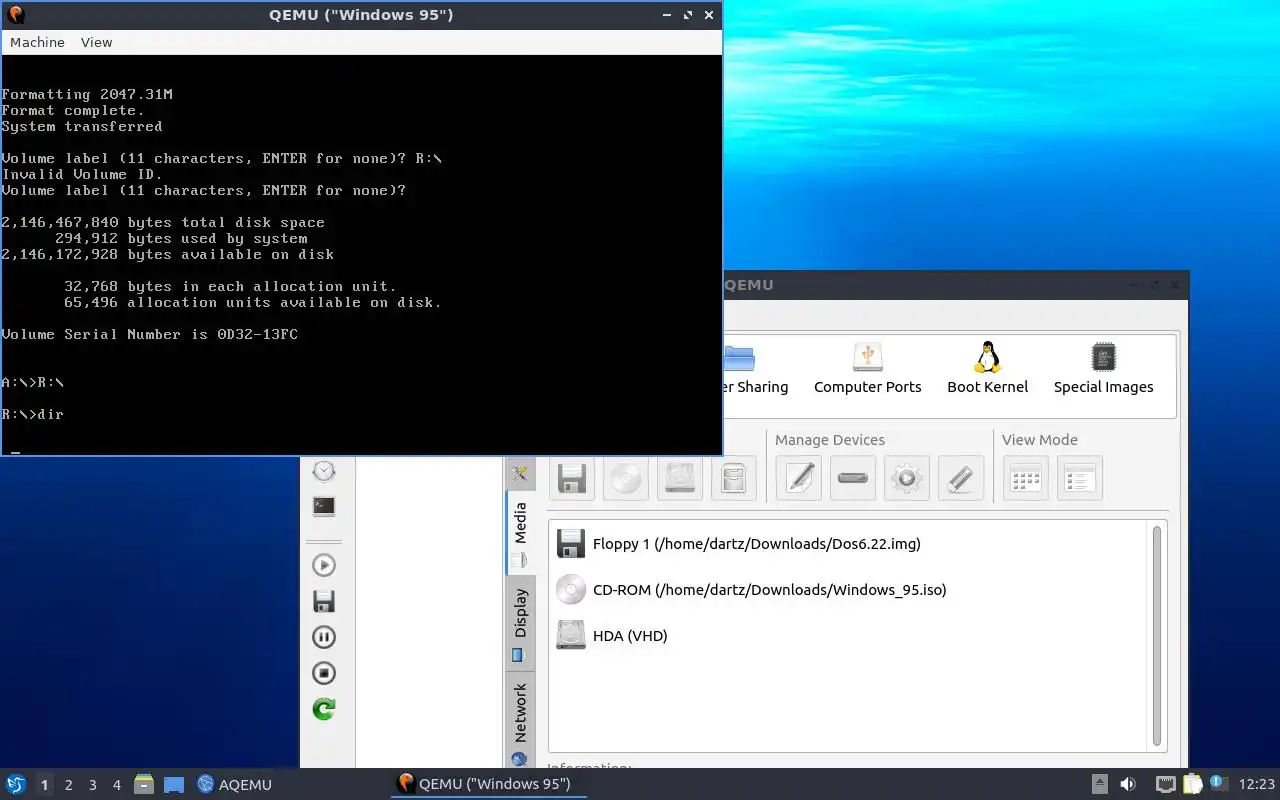Switch to workspace 3

pos(92,785)
